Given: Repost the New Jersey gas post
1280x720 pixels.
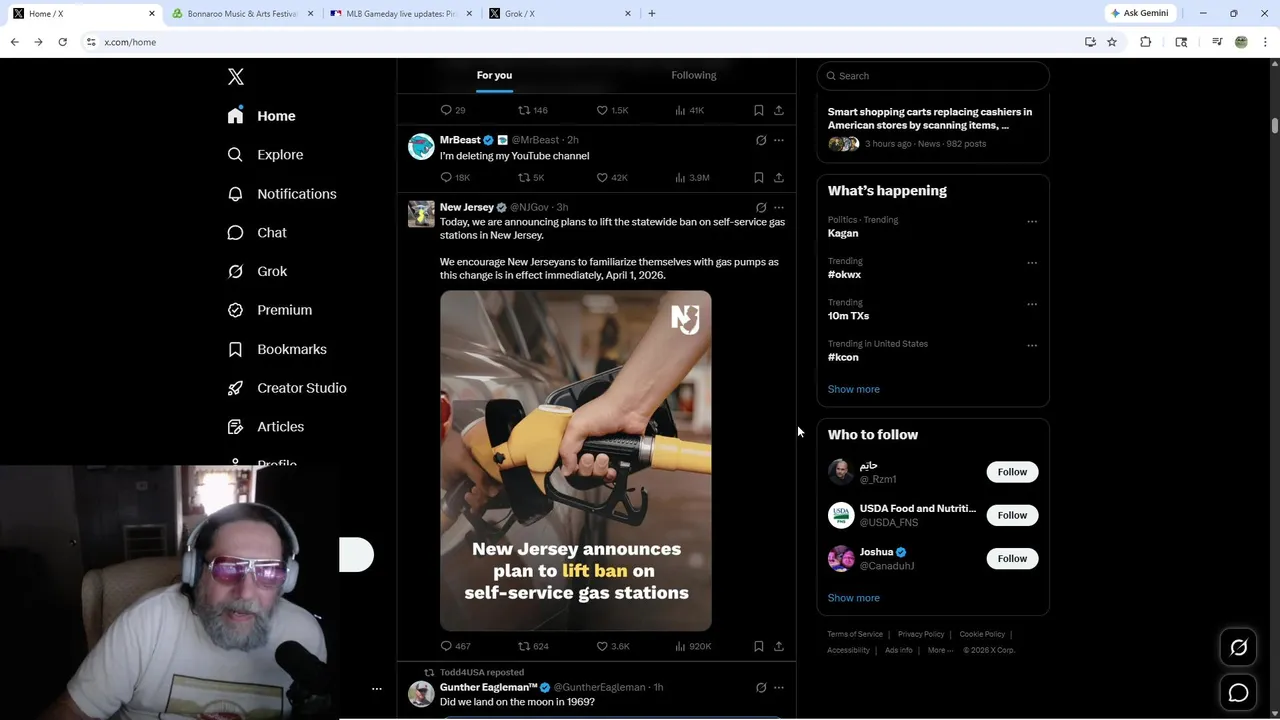Looking at the screenshot, I should click(x=533, y=646).
